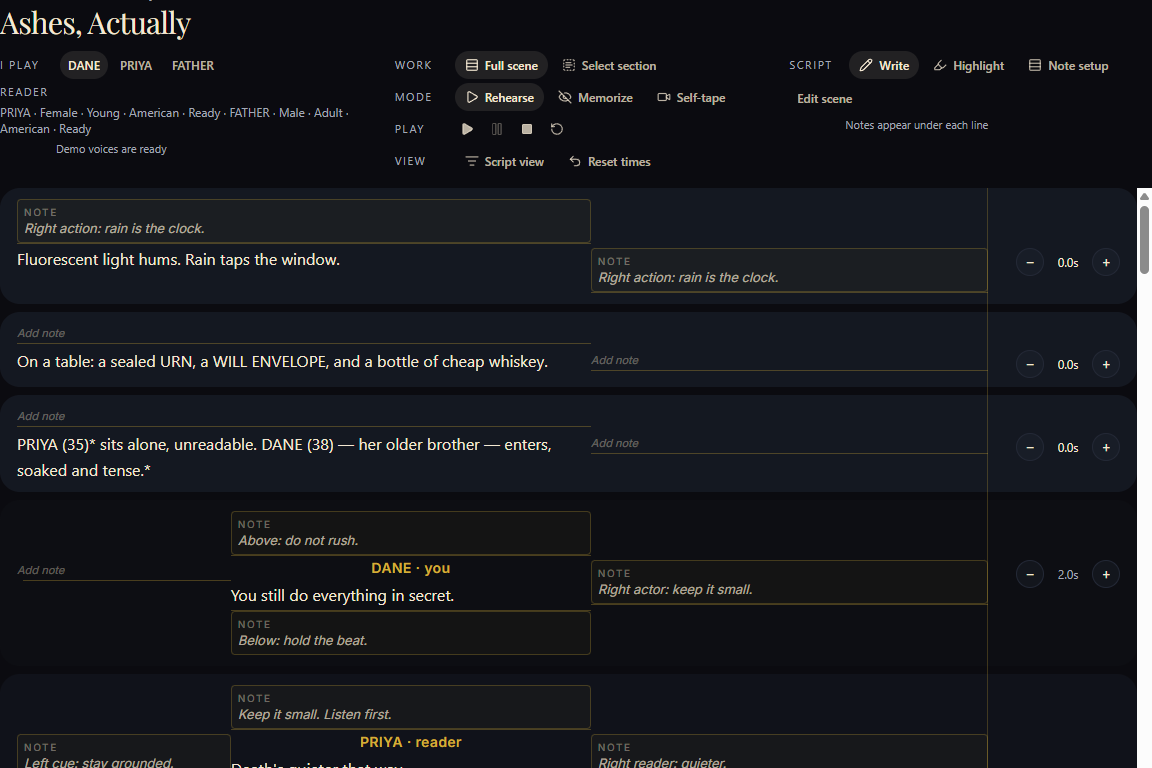The width and height of the screenshot is (1152, 768).
Task: Decrease pause time for sealed URN line
Action: tap(1030, 365)
